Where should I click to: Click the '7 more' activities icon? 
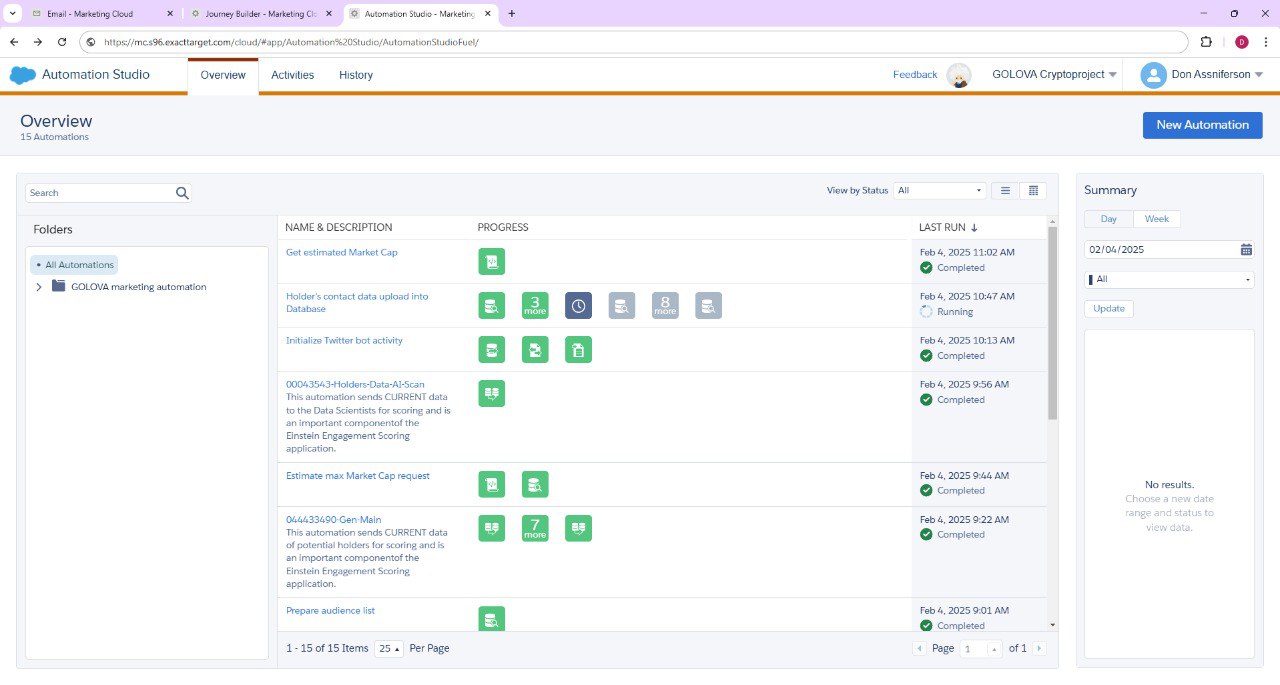click(x=535, y=528)
